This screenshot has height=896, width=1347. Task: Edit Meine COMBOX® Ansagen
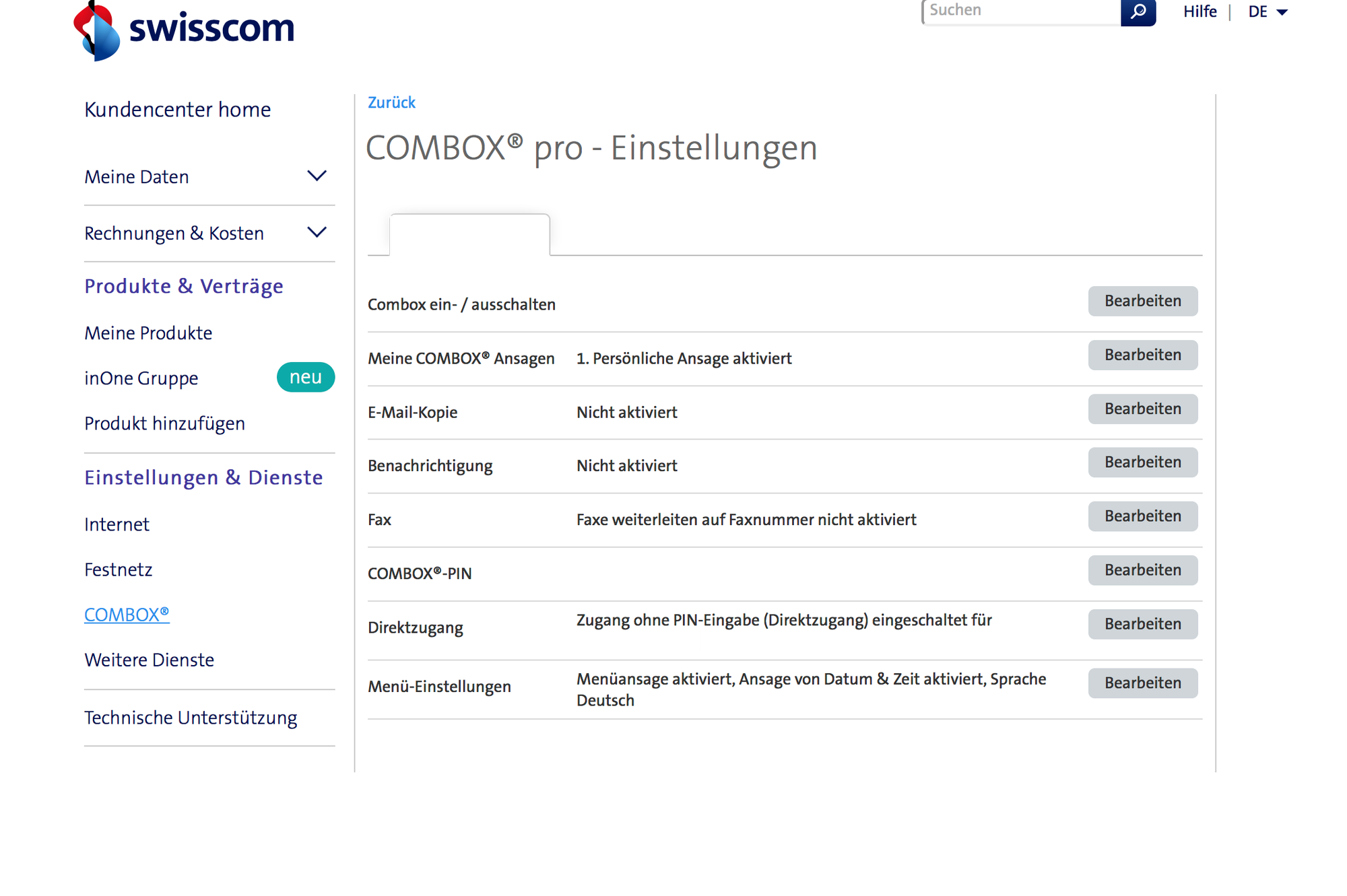[1142, 355]
